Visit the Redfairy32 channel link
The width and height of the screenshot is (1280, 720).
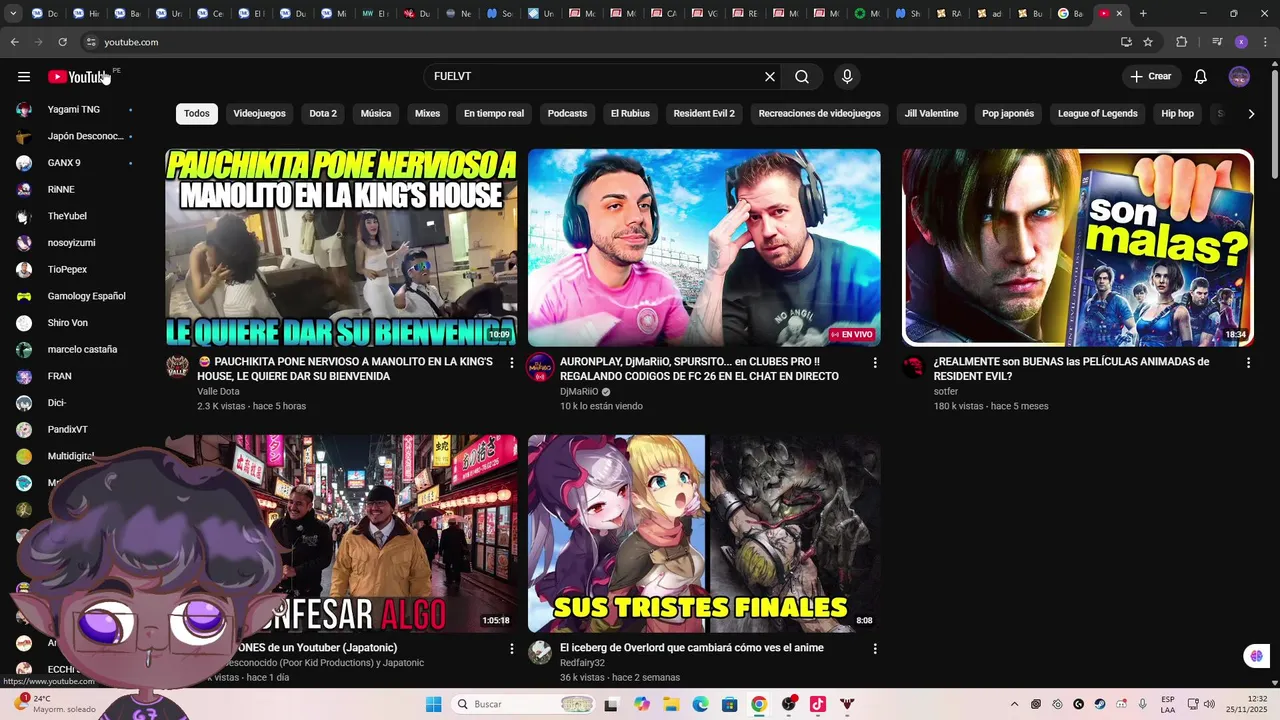coord(582,663)
